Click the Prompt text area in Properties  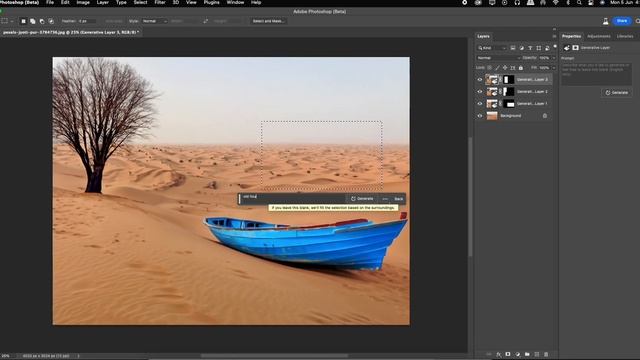pyautogui.click(x=596, y=73)
